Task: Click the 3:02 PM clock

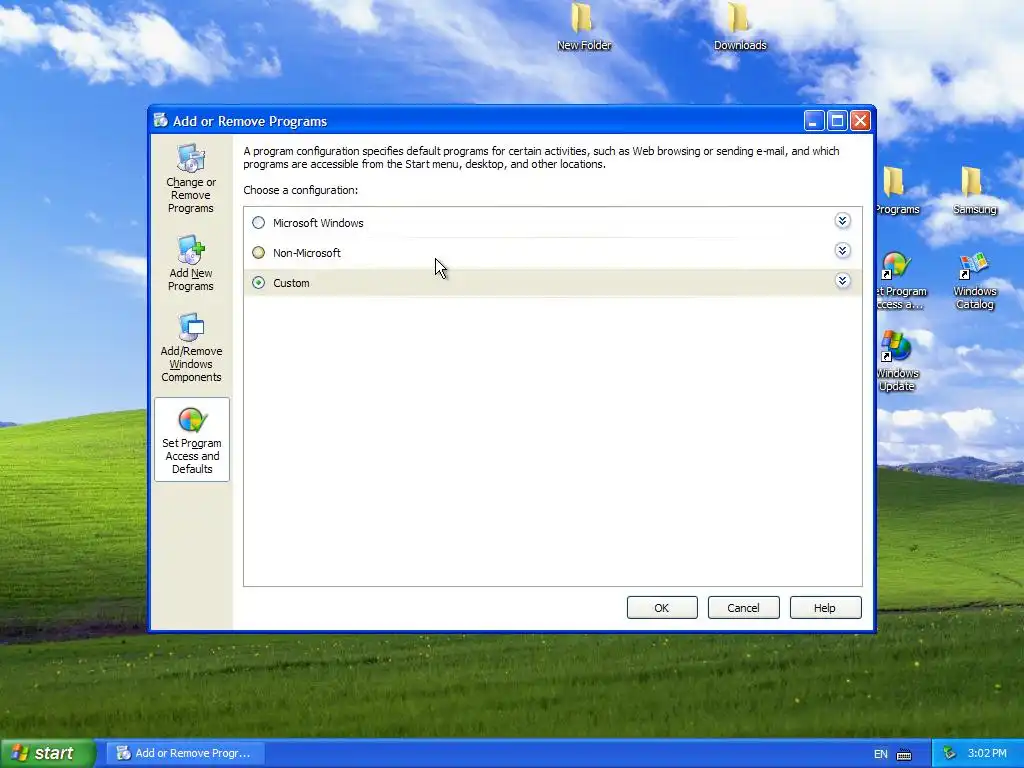Action: [x=987, y=753]
